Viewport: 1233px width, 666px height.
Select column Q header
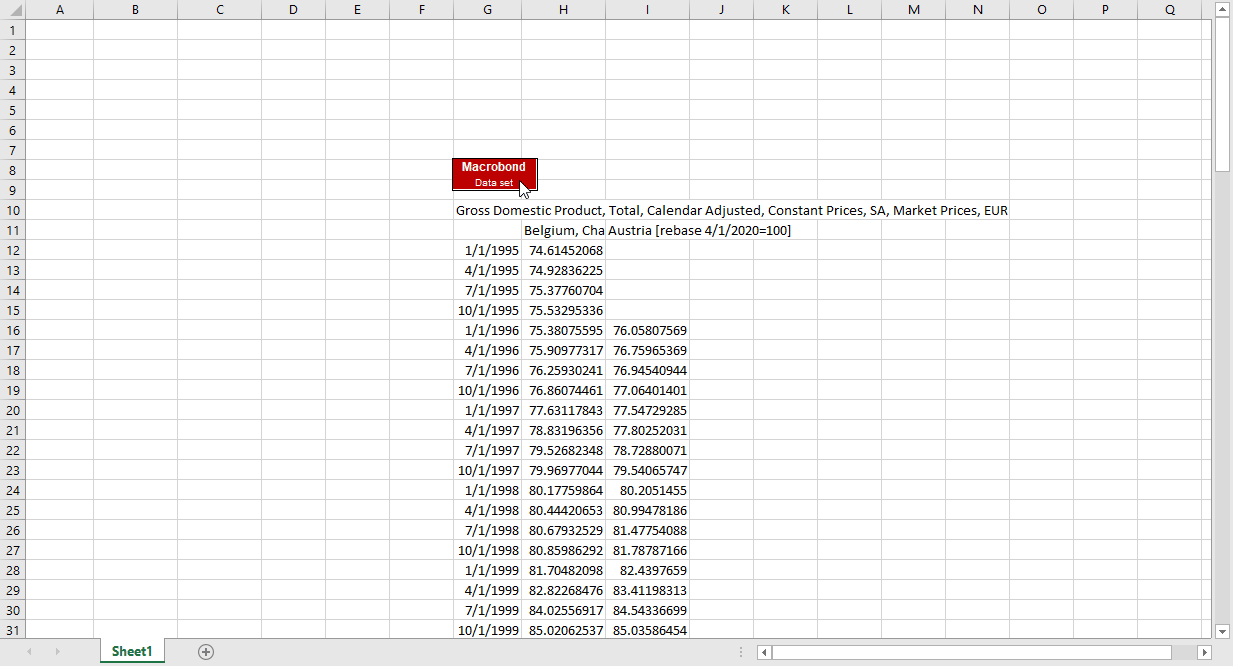[1170, 9]
